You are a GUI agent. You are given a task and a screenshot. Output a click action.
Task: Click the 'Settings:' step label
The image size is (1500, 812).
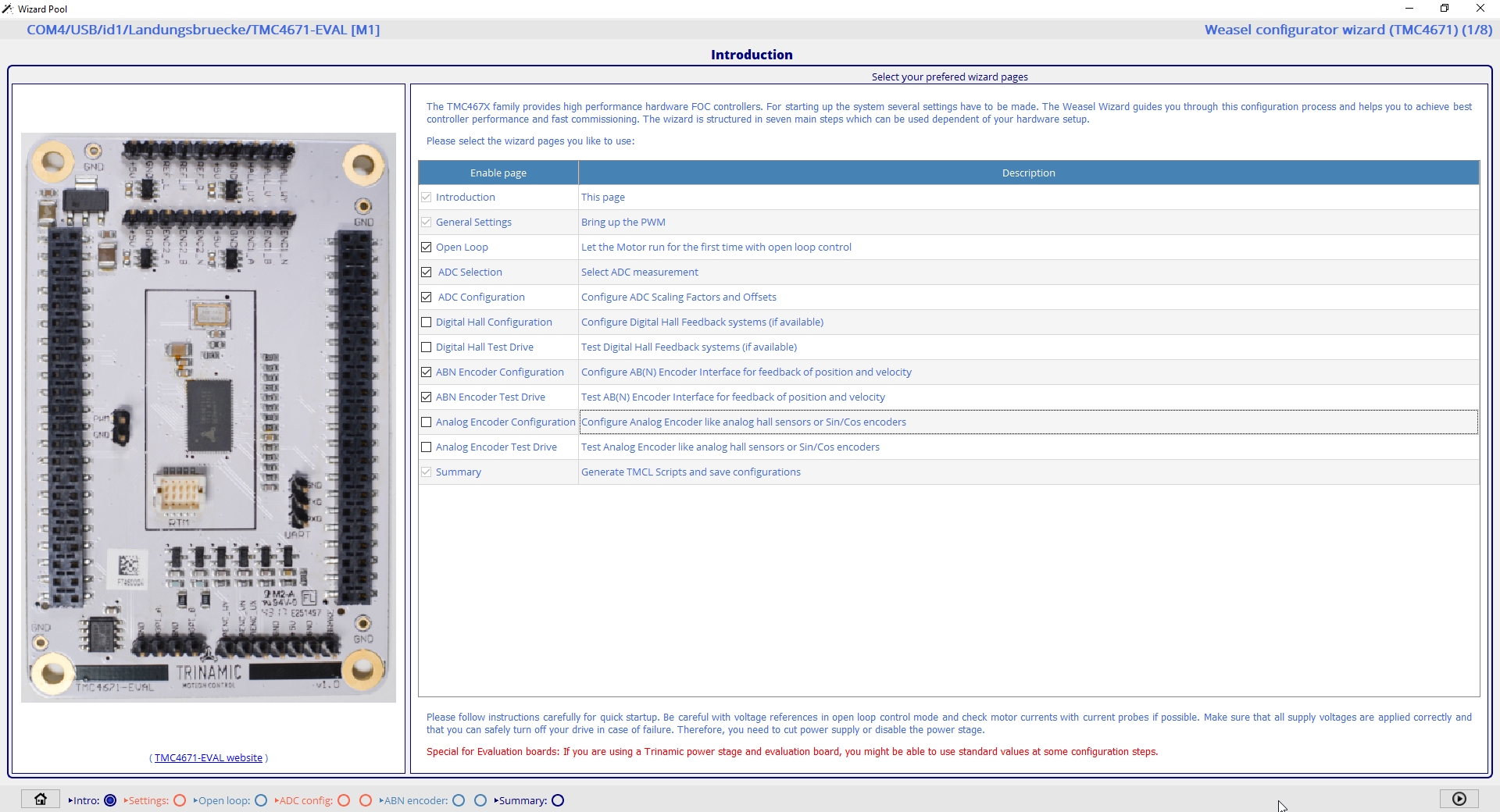point(146,800)
